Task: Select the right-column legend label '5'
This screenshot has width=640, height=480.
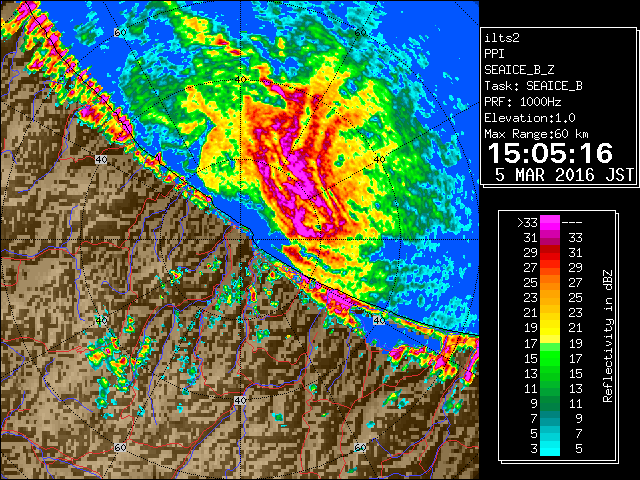Action: click(578, 449)
